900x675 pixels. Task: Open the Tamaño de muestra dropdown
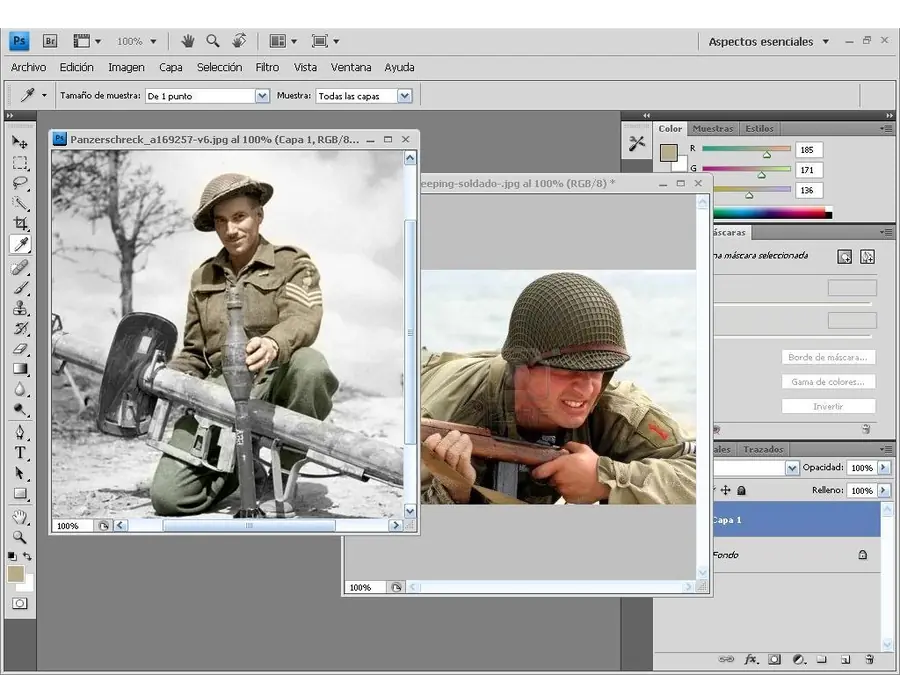[x=262, y=96]
